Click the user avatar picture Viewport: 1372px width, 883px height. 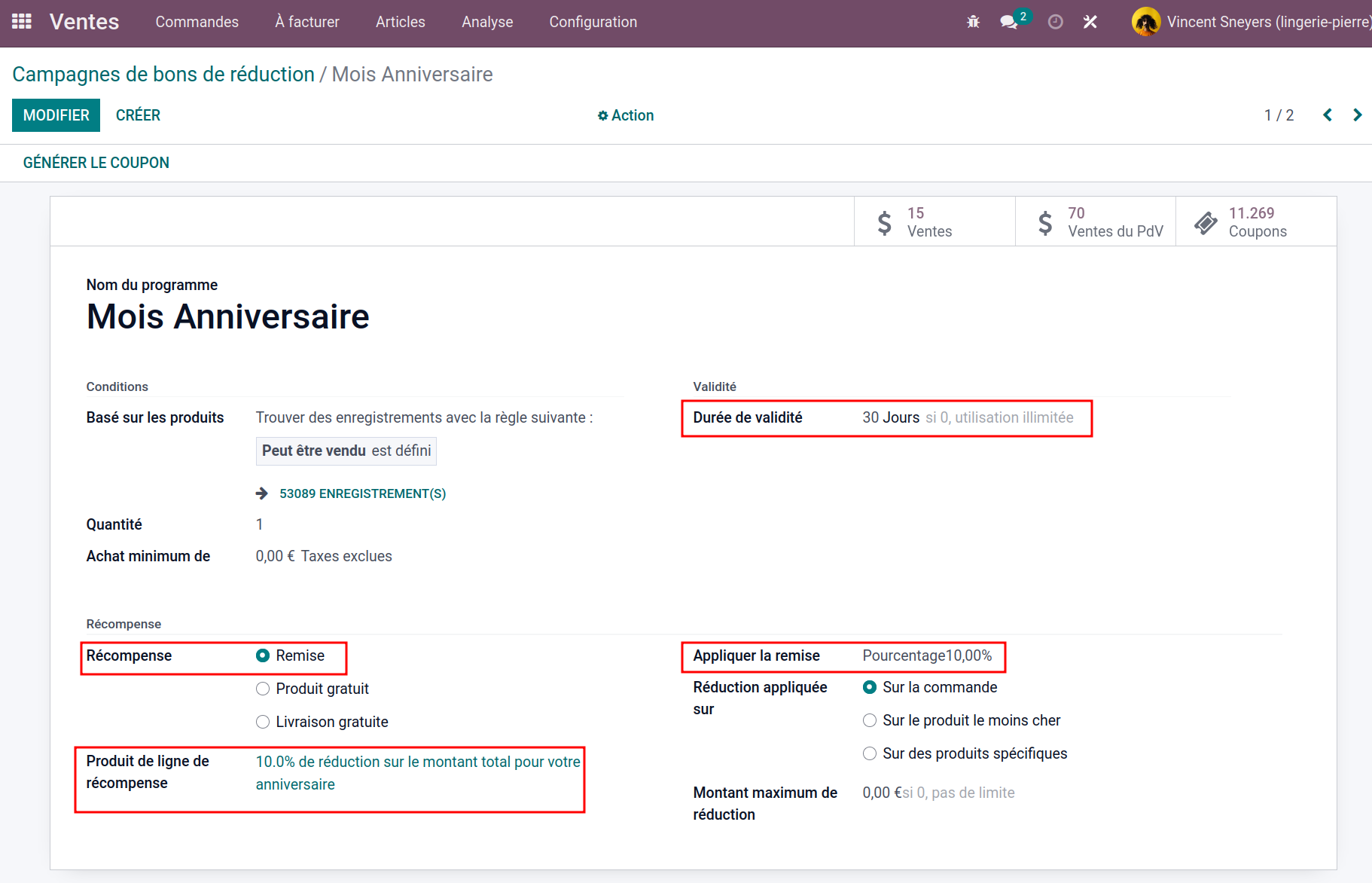1145,22
